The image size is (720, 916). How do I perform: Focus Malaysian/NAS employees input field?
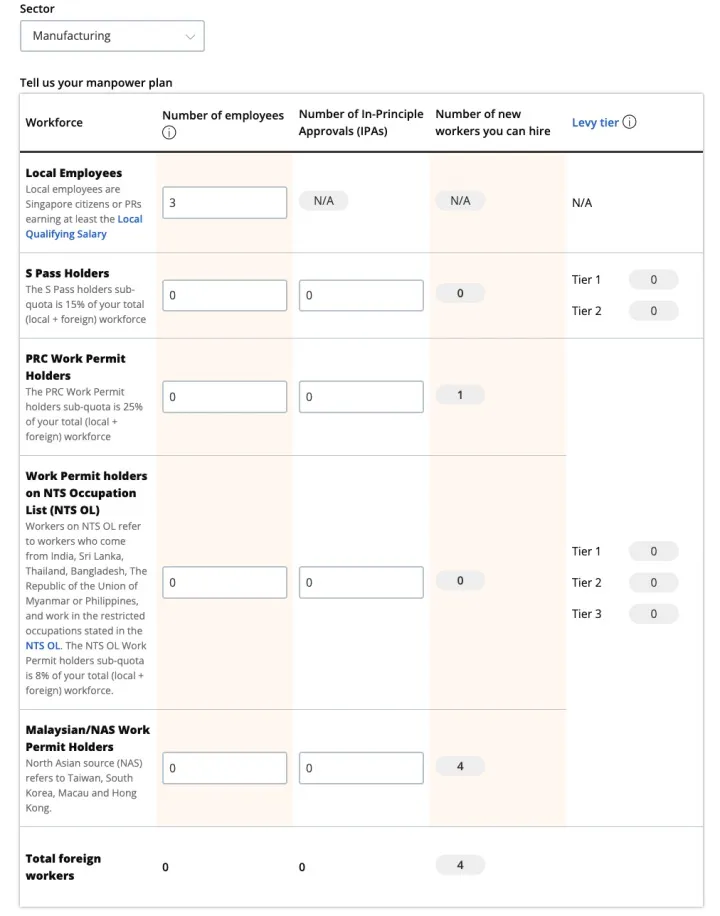[x=224, y=768]
